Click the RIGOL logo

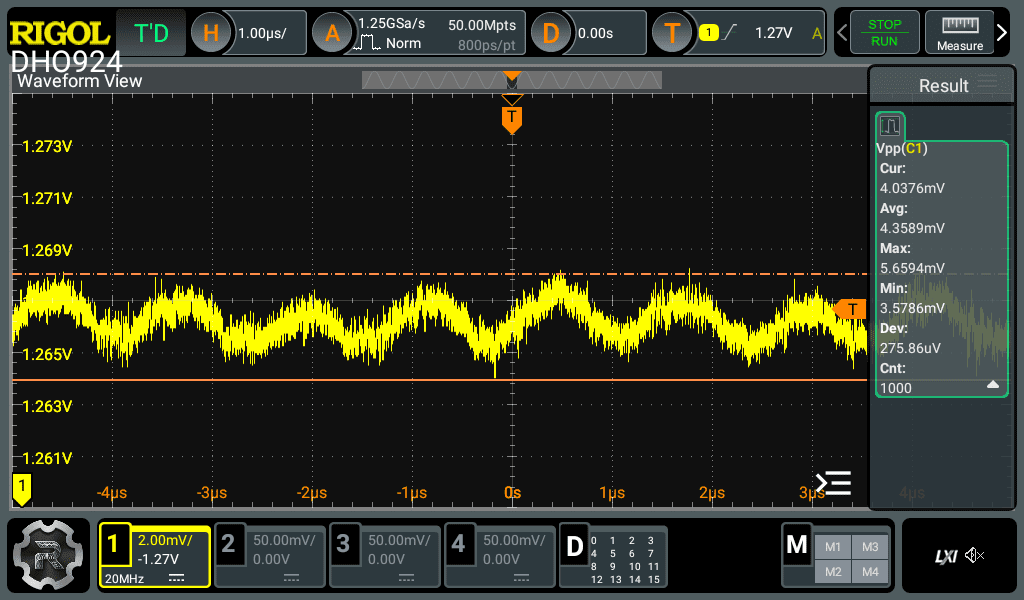[59, 33]
